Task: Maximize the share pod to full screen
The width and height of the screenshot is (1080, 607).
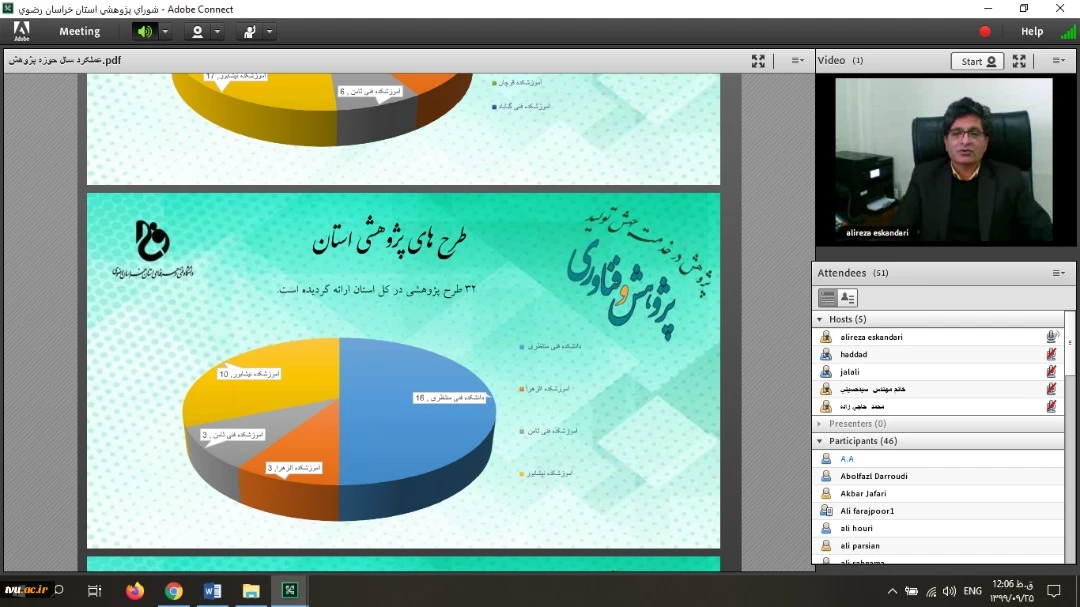Action: tap(759, 60)
